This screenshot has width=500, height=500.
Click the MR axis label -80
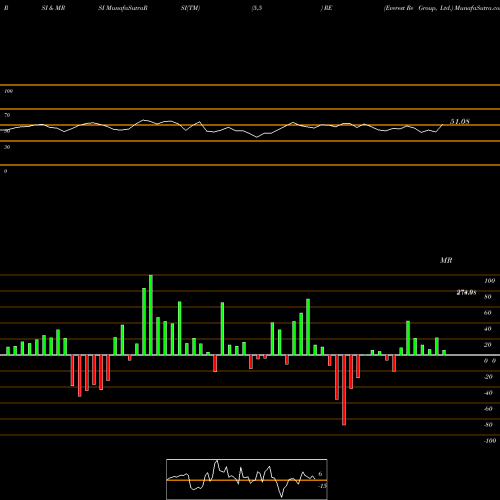point(488,425)
